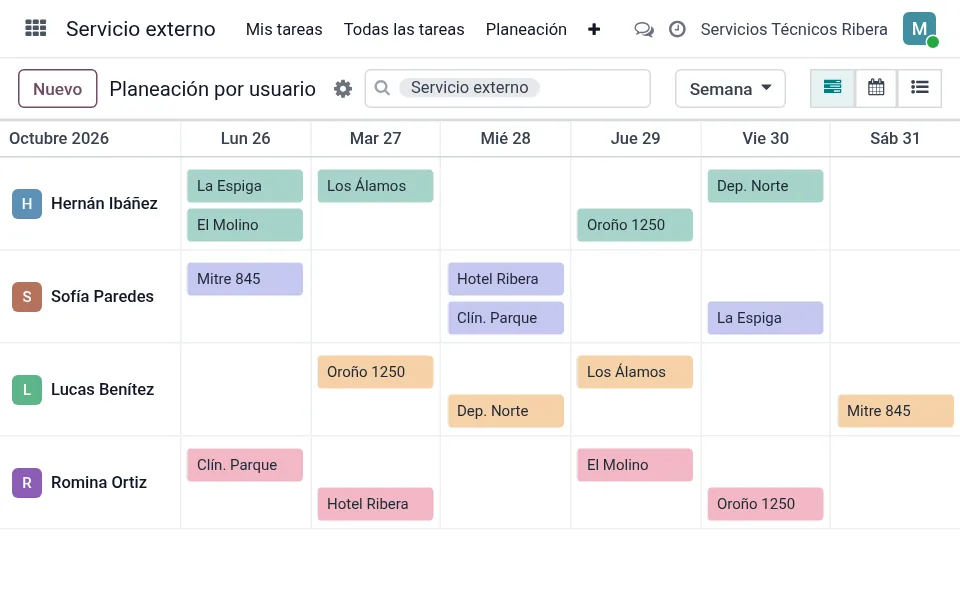This screenshot has height=600, width=960.
Task: Open Hernán's Oroño 1250 task on Thursday
Action: [635, 225]
